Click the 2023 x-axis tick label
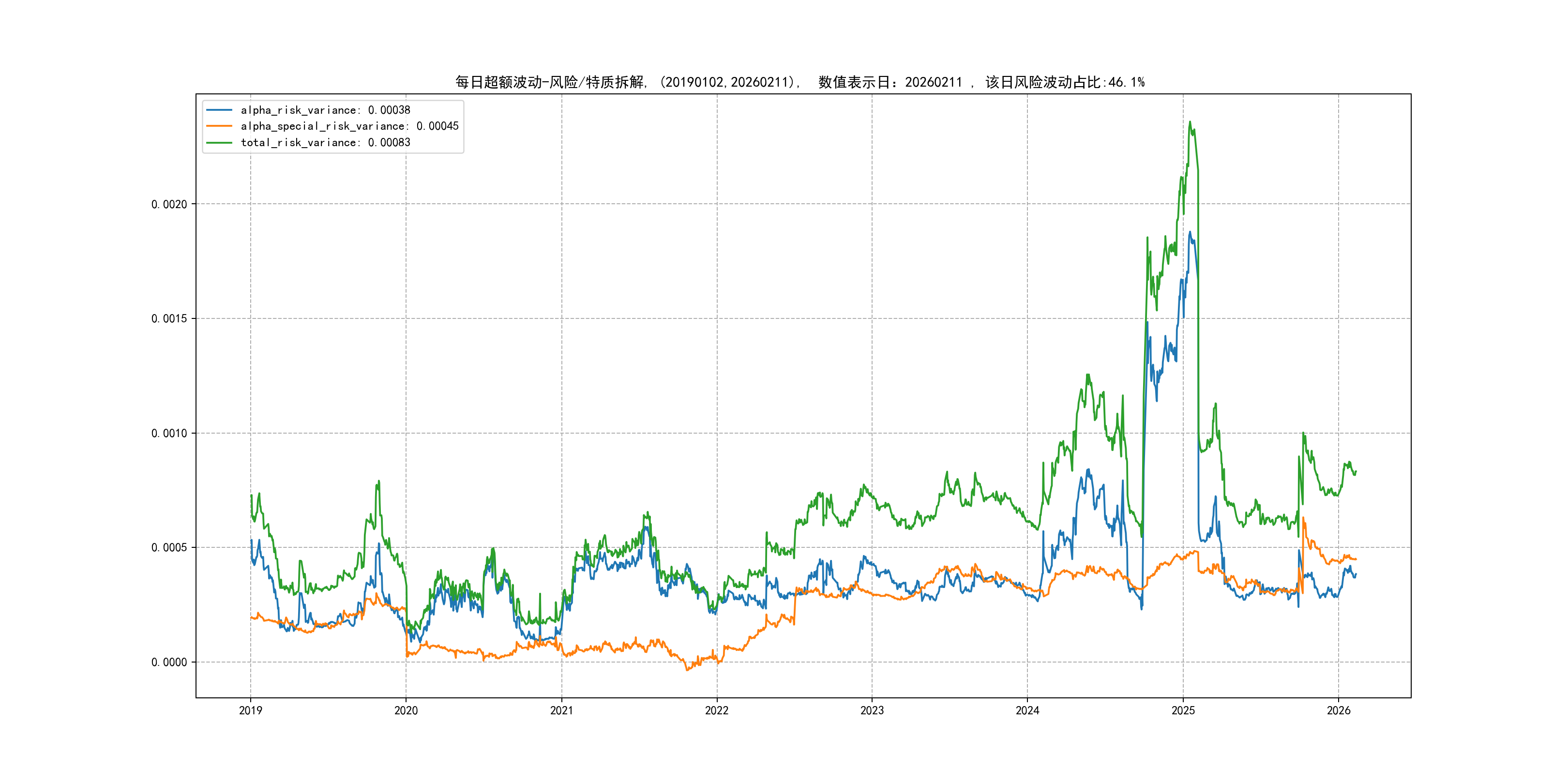The width and height of the screenshot is (1568, 784). coord(872,710)
